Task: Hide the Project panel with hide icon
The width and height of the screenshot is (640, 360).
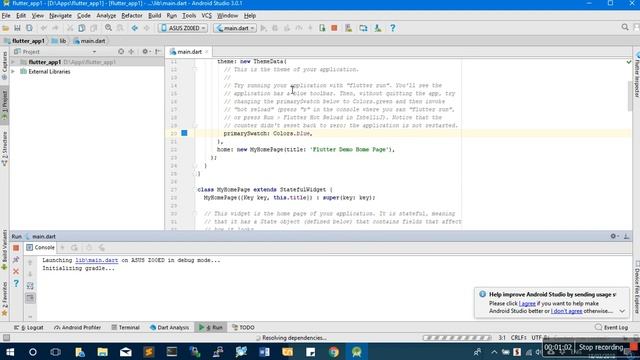Action: [x=158, y=52]
